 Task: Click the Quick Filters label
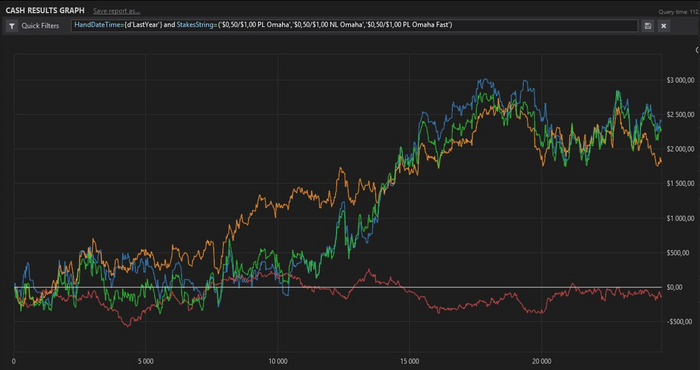pos(40,26)
